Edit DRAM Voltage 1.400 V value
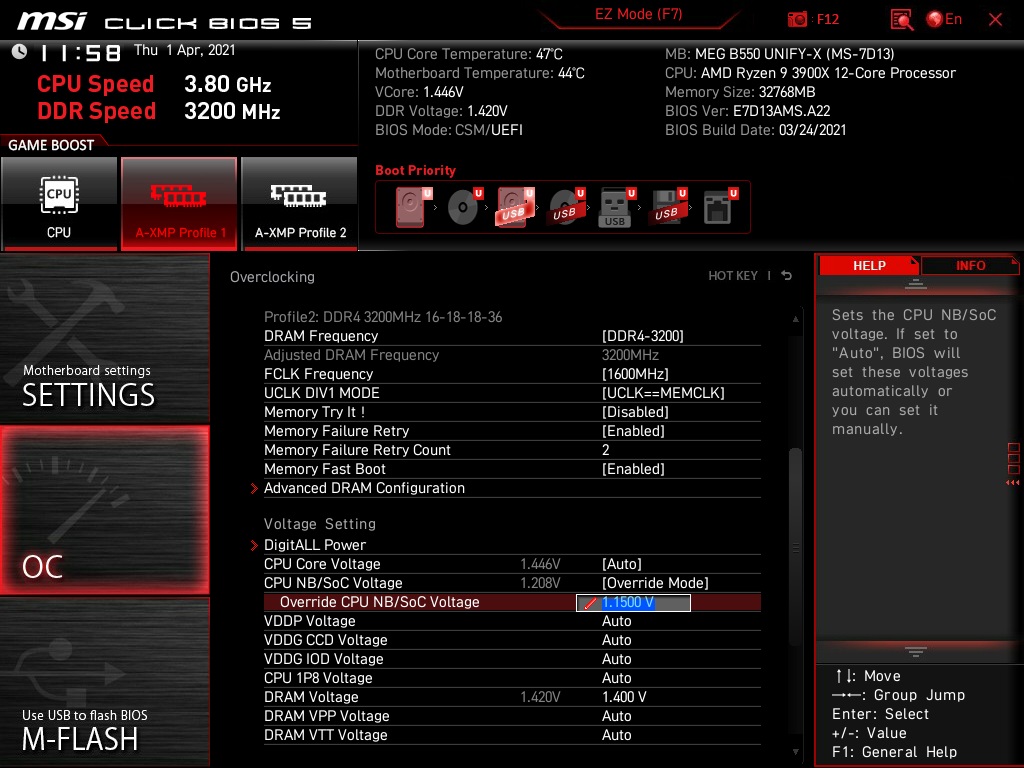Viewport: 1024px width, 768px height. pyautogui.click(x=624, y=697)
